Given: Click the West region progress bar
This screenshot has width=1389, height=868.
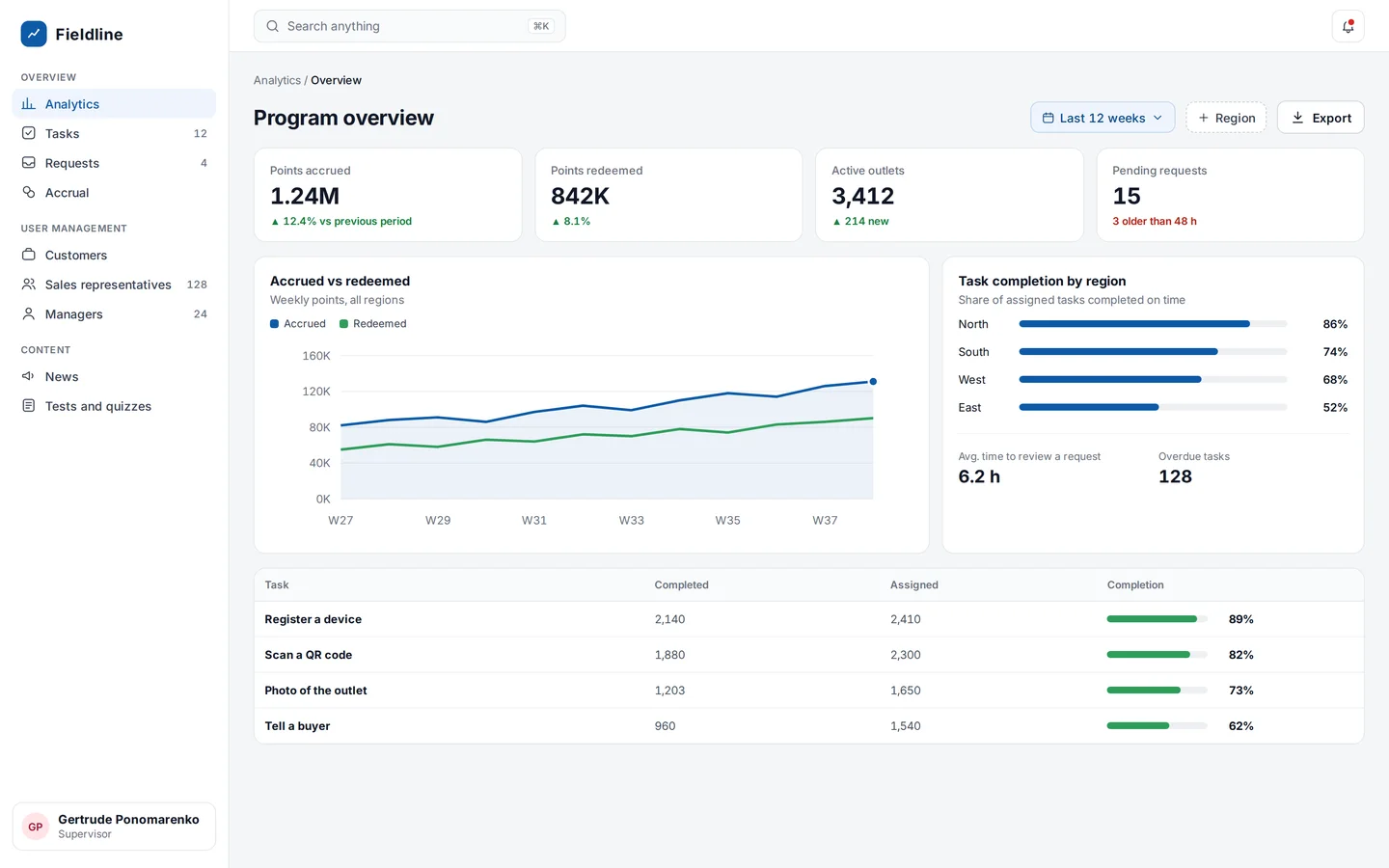Looking at the screenshot, I should pyautogui.click(x=1153, y=379).
